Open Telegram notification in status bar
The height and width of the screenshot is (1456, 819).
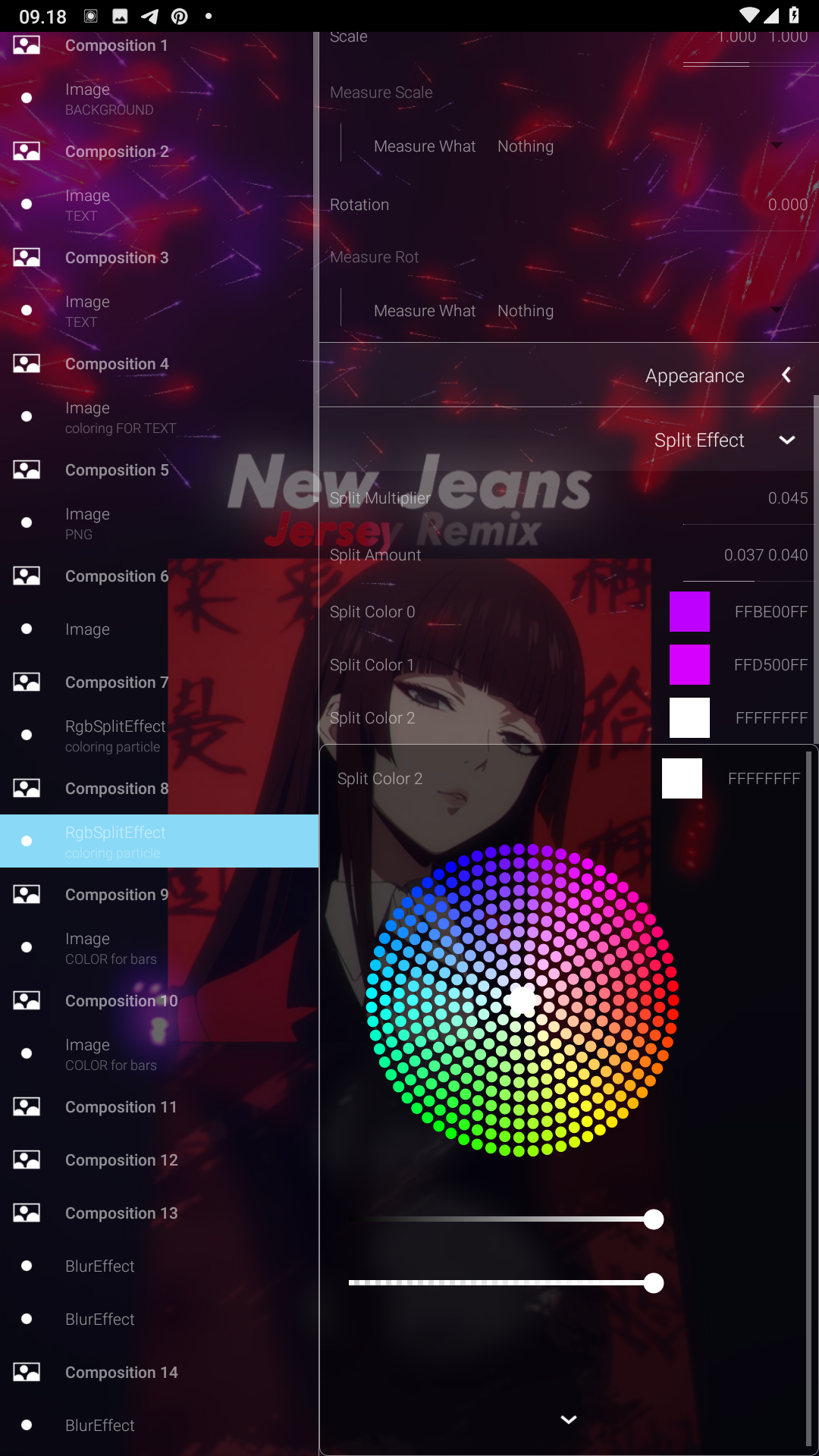[x=150, y=16]
